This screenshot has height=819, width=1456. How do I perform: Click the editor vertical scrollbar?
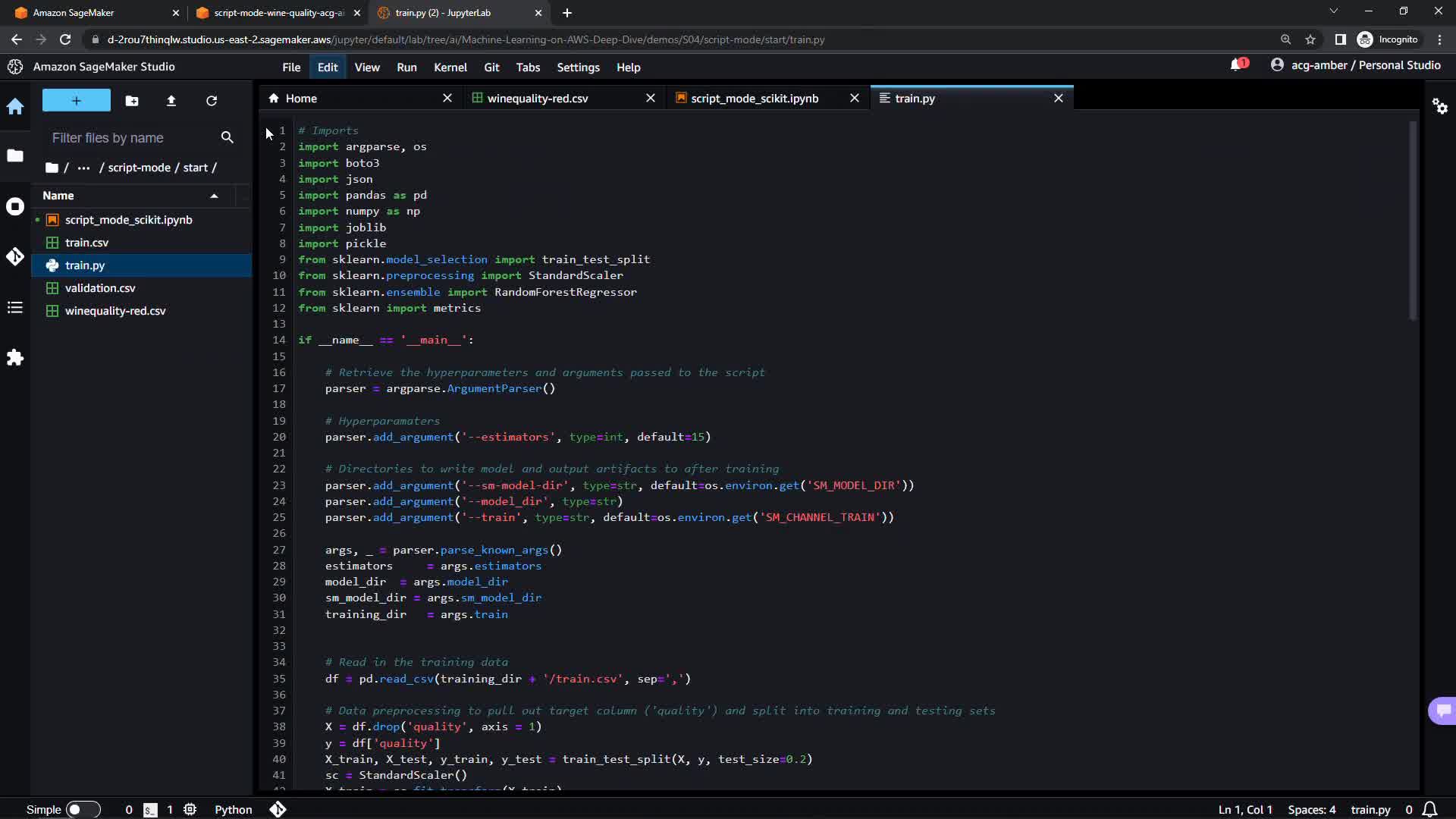pos(1412,220)
